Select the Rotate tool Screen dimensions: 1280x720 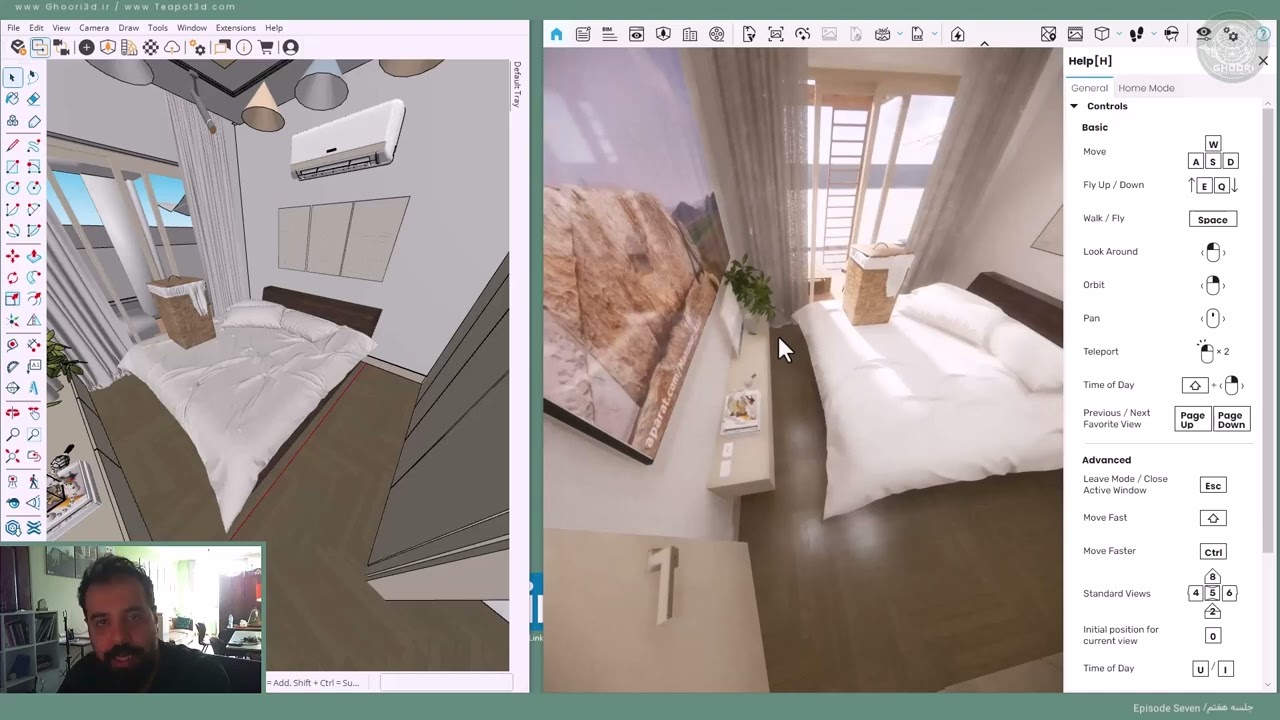pos(12,277)
